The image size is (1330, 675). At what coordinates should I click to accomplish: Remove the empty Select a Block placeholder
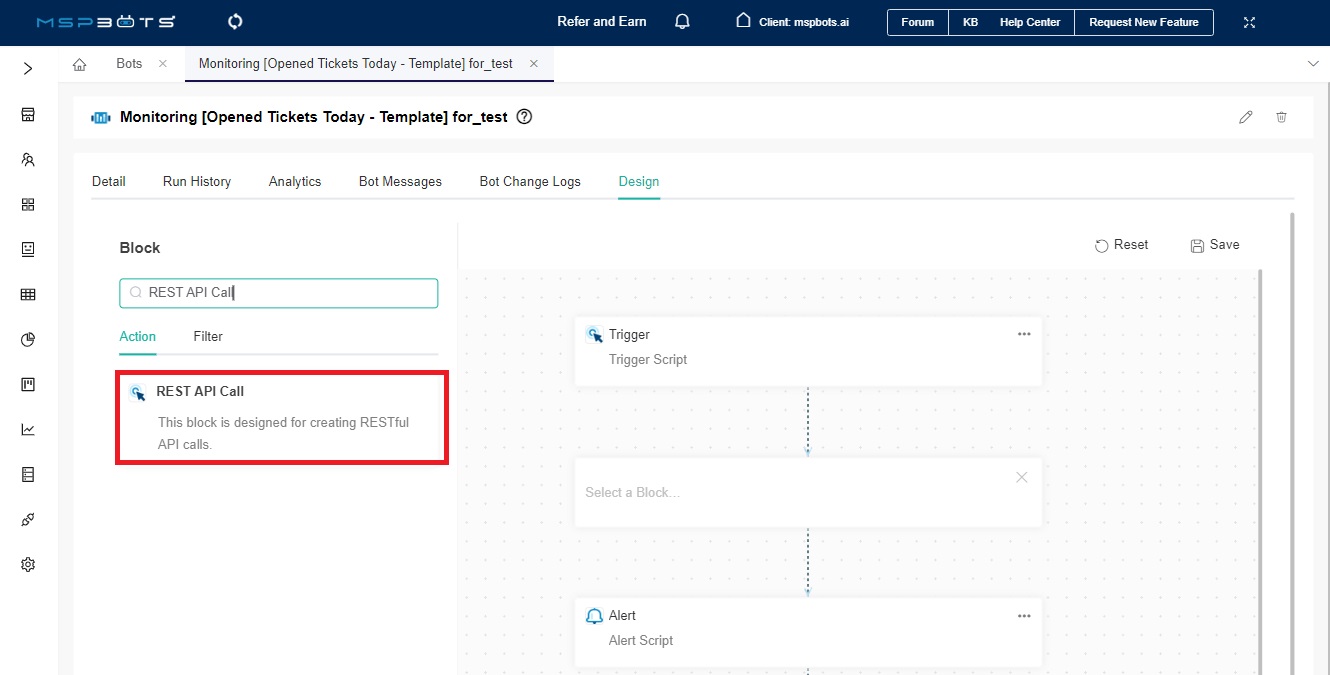coord(1021,478)
